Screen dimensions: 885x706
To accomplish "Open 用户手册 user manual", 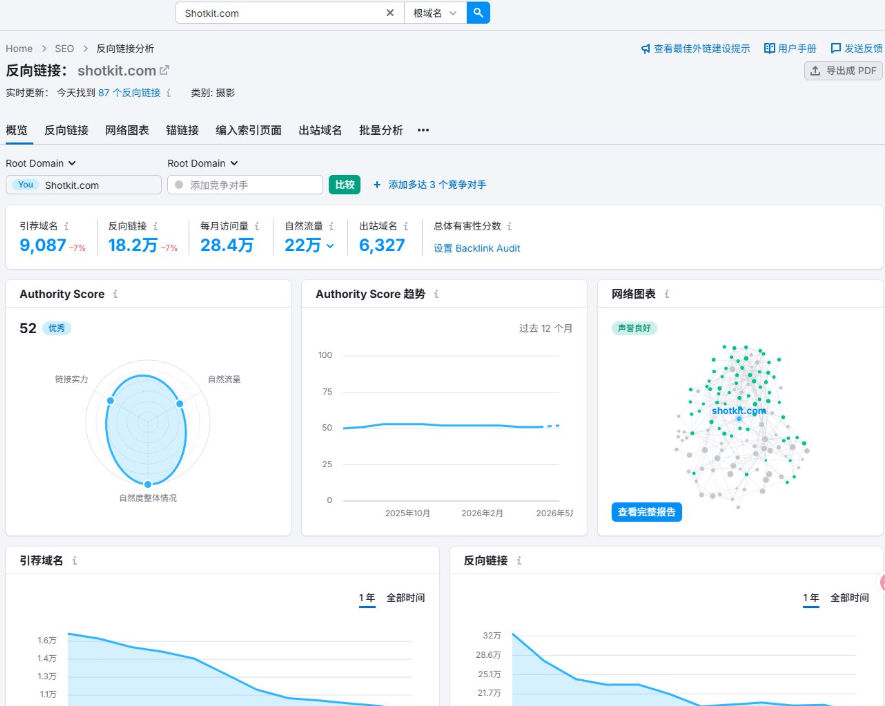I will 797,49.
